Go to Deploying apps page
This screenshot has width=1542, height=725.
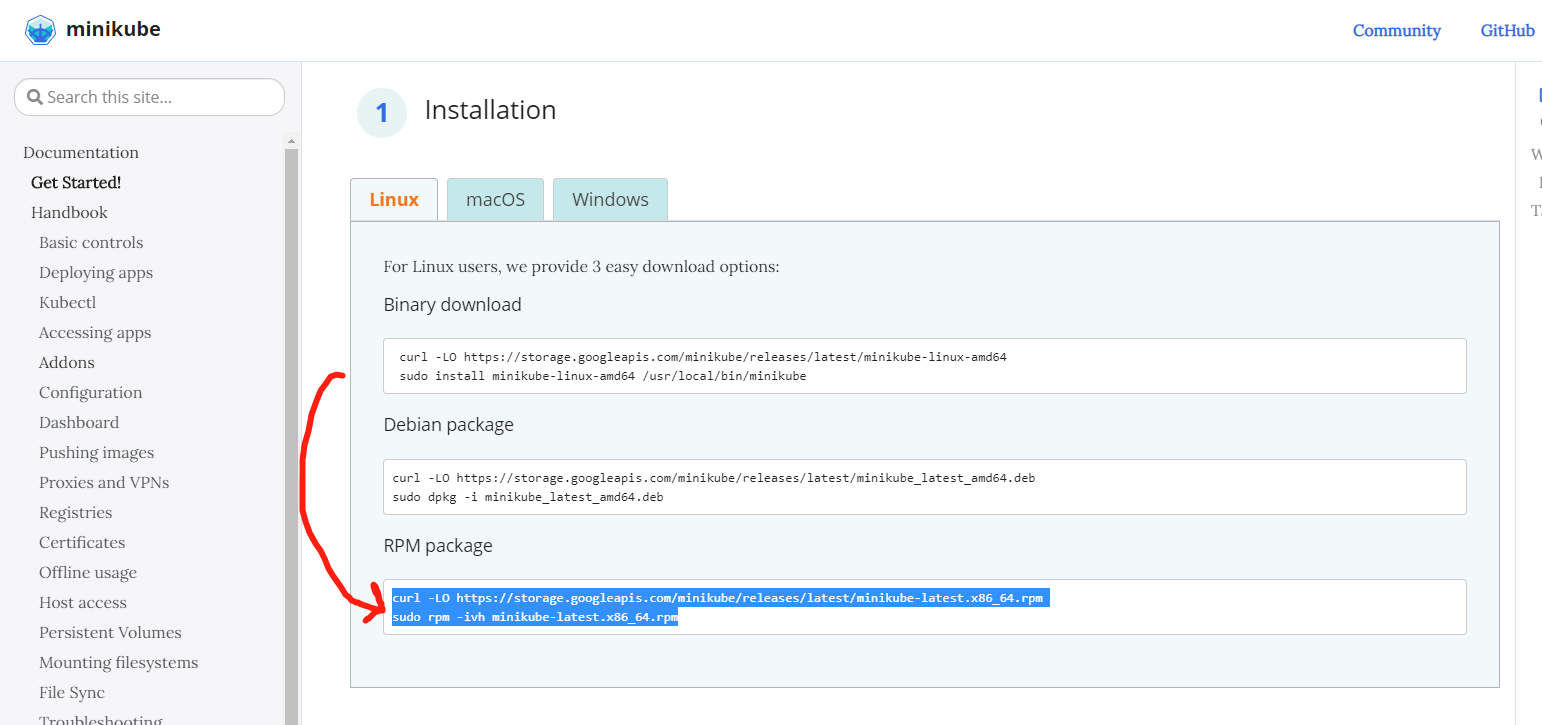pos(96,272)
